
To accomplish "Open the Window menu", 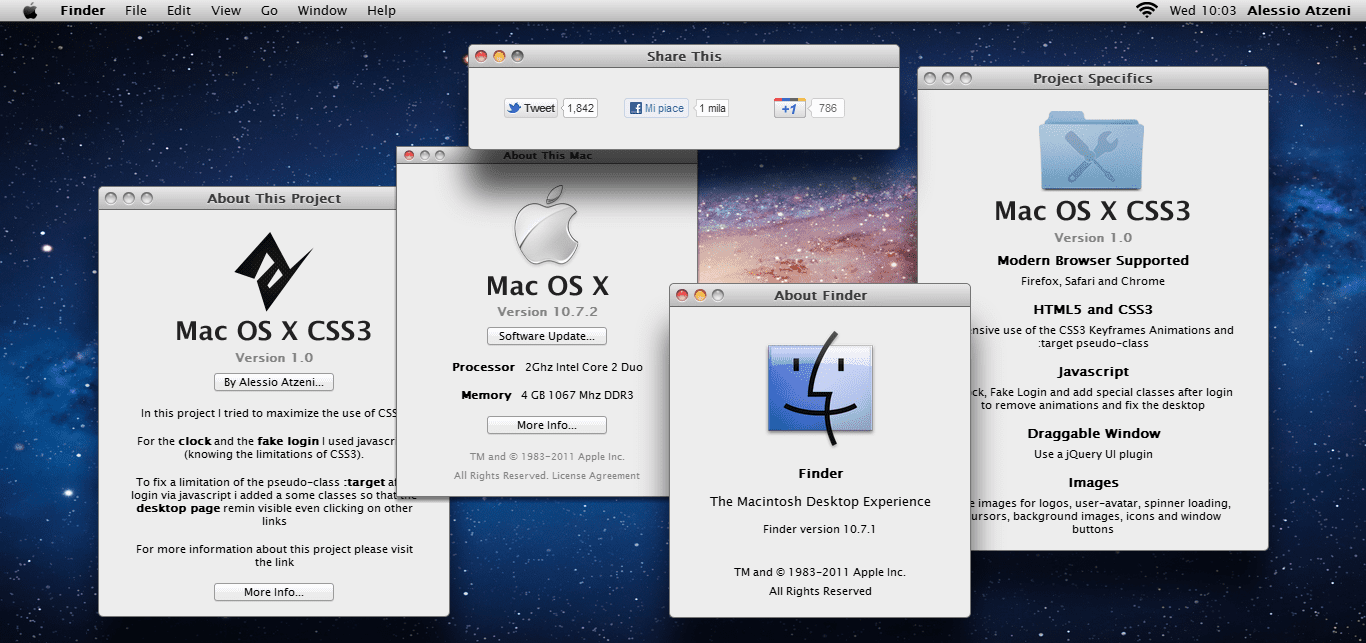I will coord(322,10).
